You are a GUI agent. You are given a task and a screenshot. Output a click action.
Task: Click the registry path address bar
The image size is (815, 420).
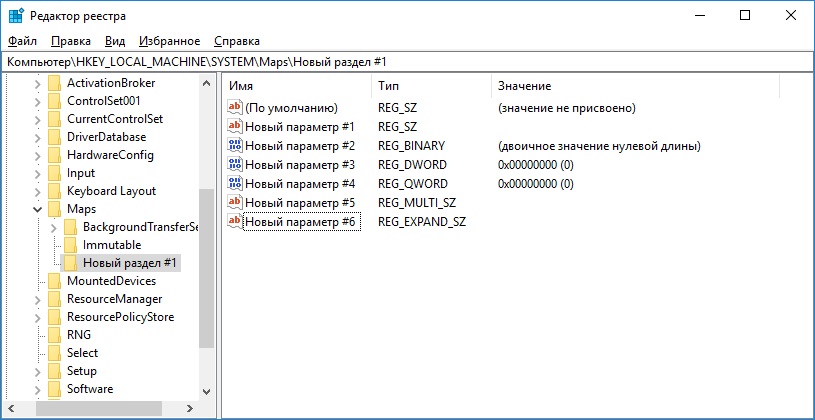tap(400, 62)
